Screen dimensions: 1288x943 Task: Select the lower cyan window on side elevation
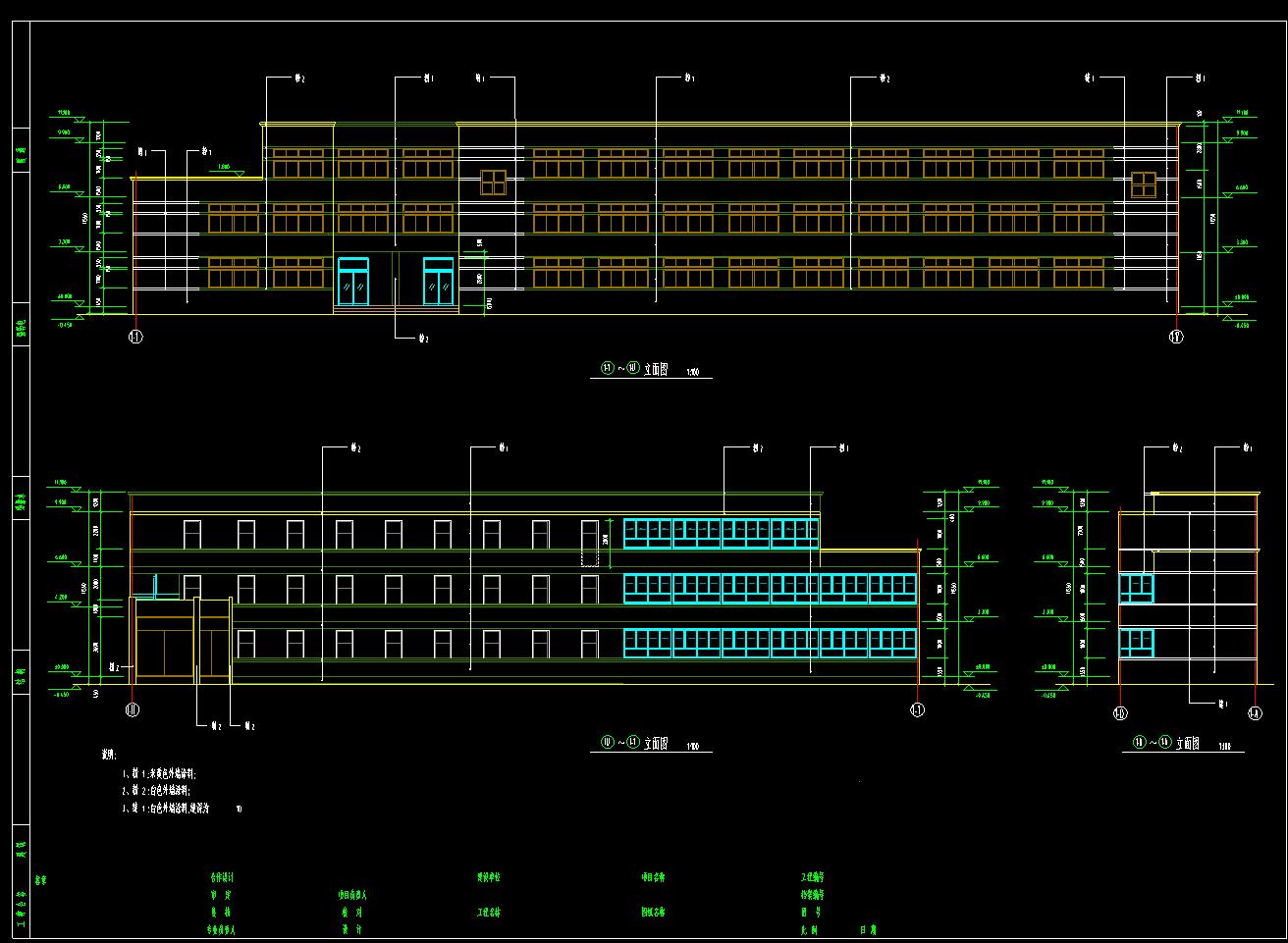coord(1136,642)
